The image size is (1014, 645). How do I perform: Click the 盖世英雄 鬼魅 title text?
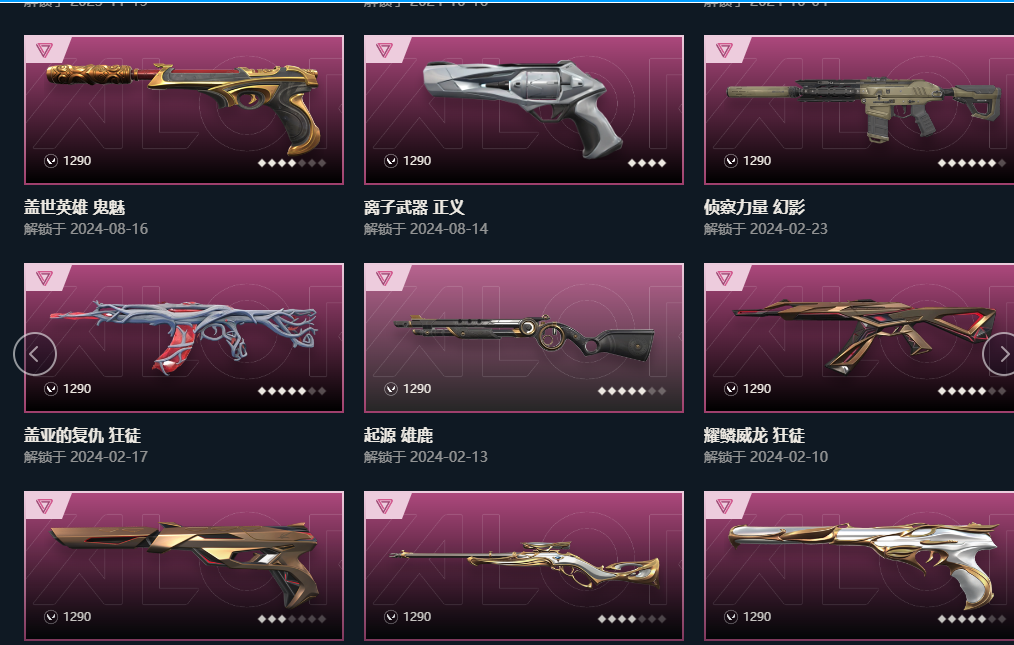click(74, 208)
